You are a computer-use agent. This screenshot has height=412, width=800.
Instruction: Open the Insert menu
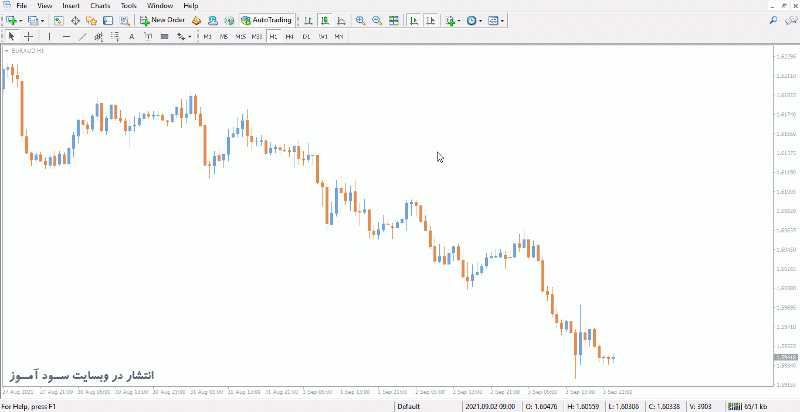tap(71, 6)
